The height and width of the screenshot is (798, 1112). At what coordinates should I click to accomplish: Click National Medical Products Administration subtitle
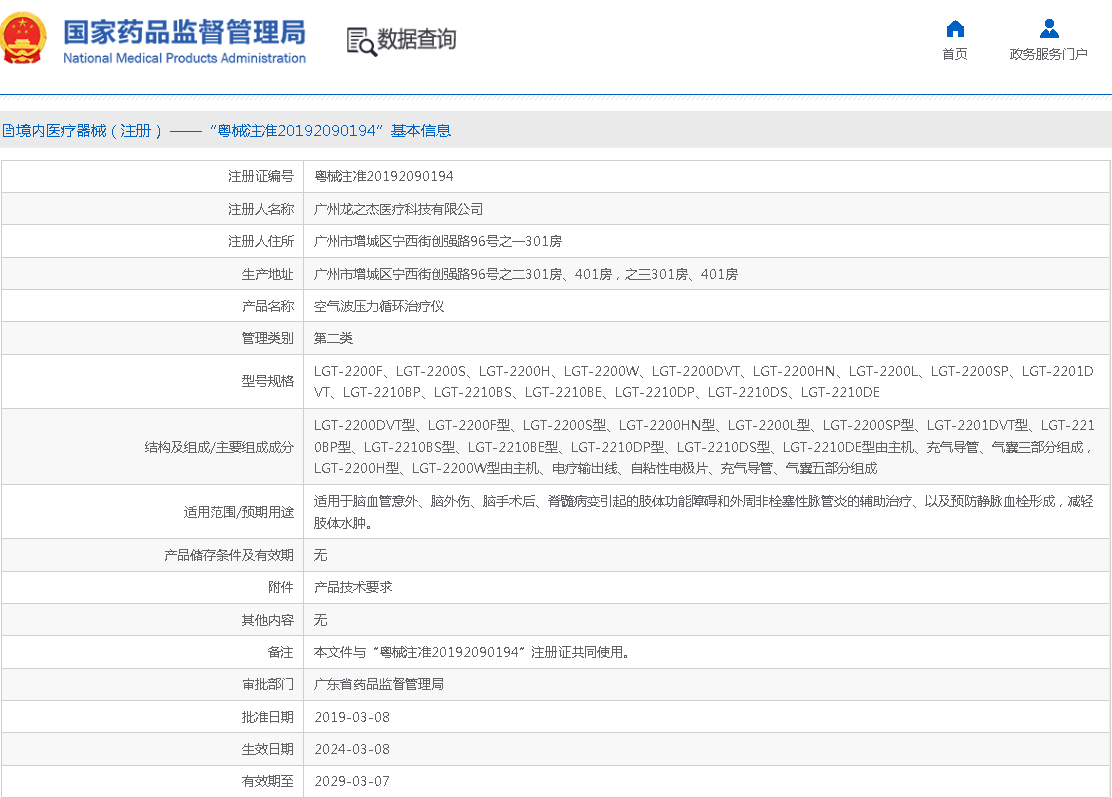(184, 58)
